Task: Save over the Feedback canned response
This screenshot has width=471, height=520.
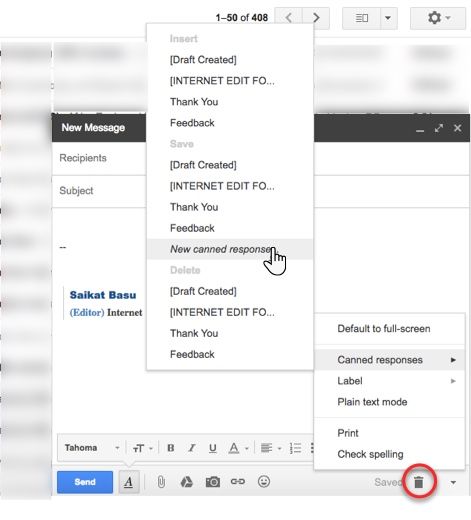Action: point(230,228)
